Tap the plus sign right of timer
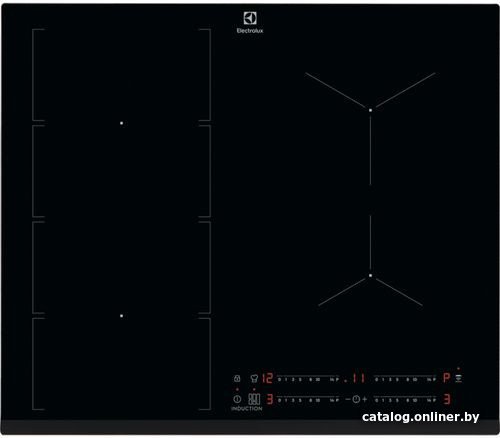This screenshot has height=438, width=500. click(364, 399)
